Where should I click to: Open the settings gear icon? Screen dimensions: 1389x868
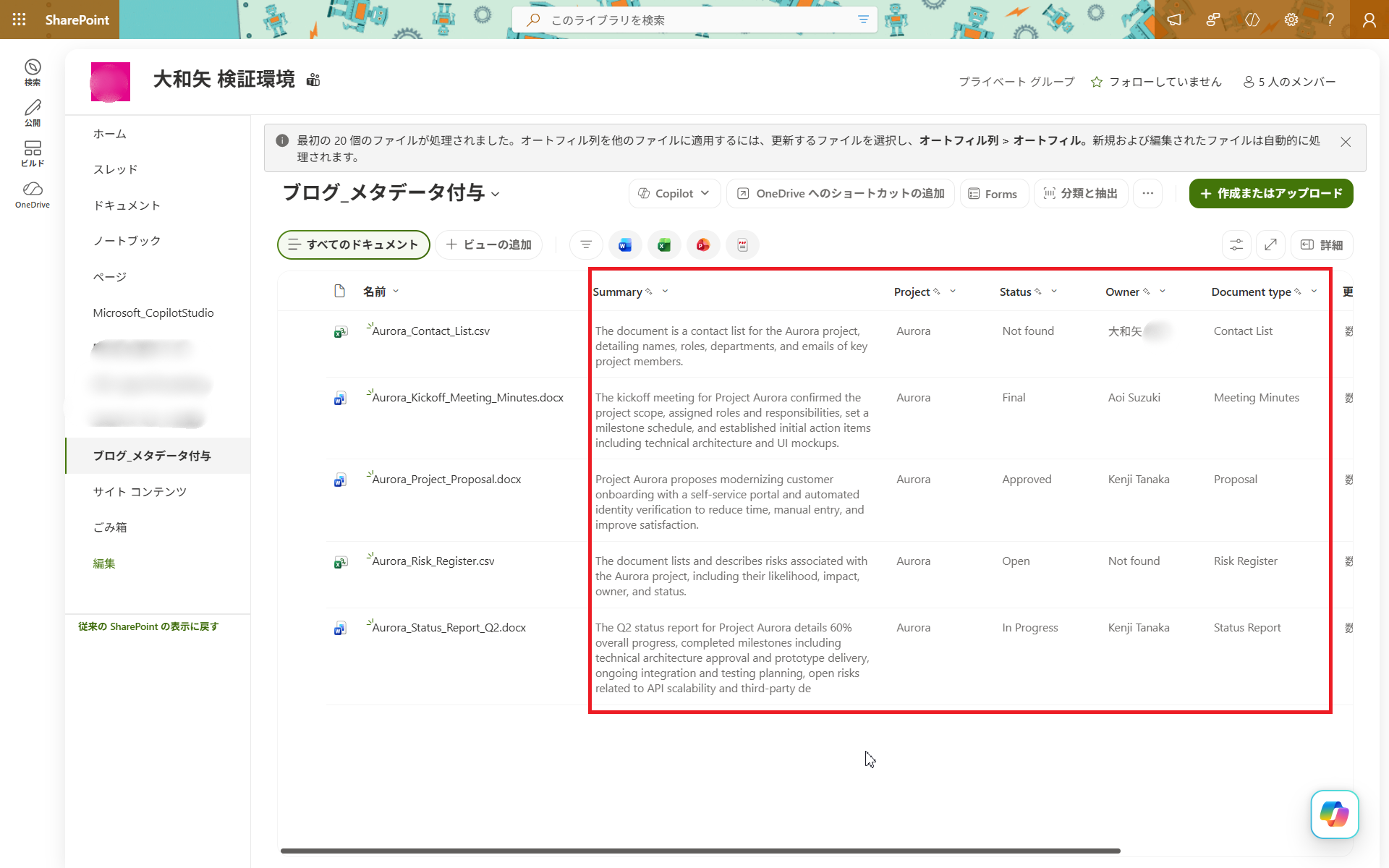pyautogui.click(x=1291, y=20)
